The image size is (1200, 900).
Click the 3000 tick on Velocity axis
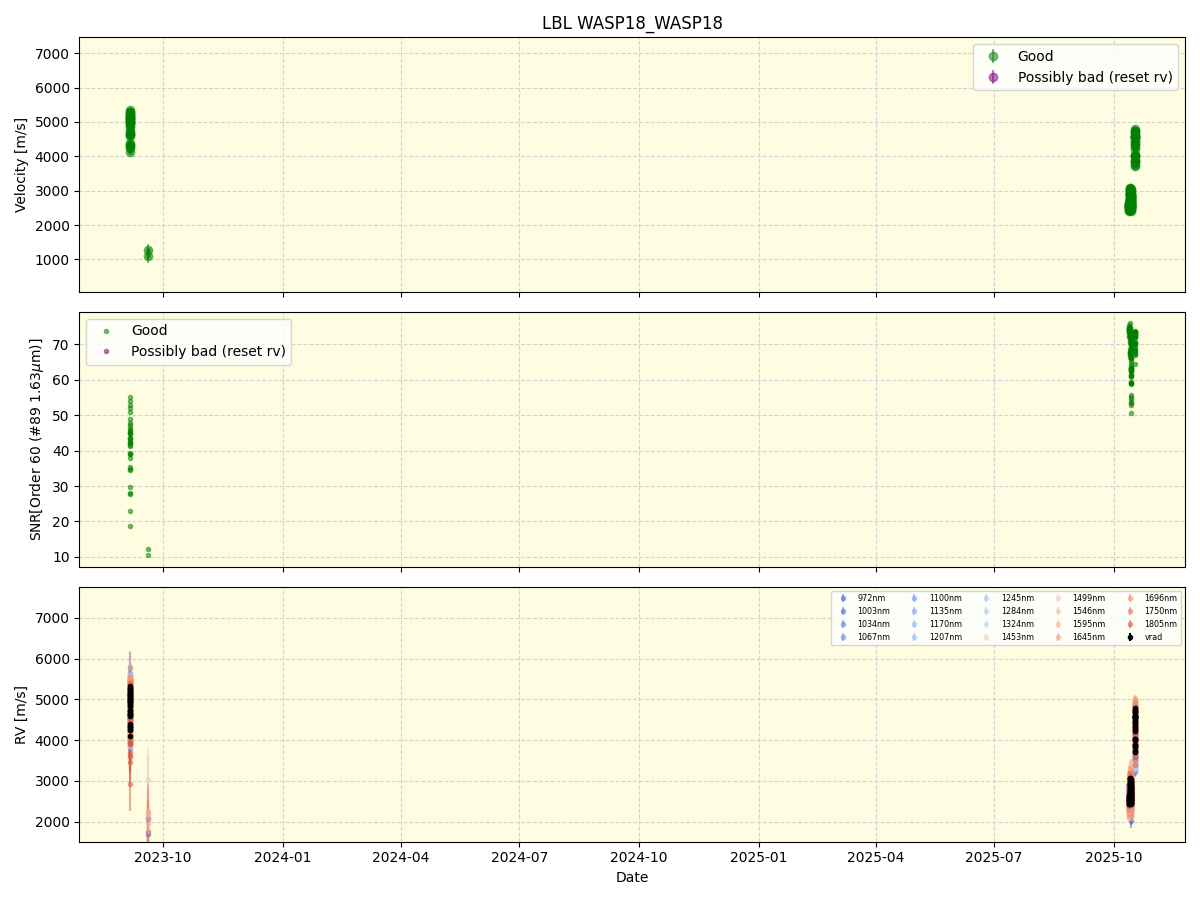(x=55, y=191)
